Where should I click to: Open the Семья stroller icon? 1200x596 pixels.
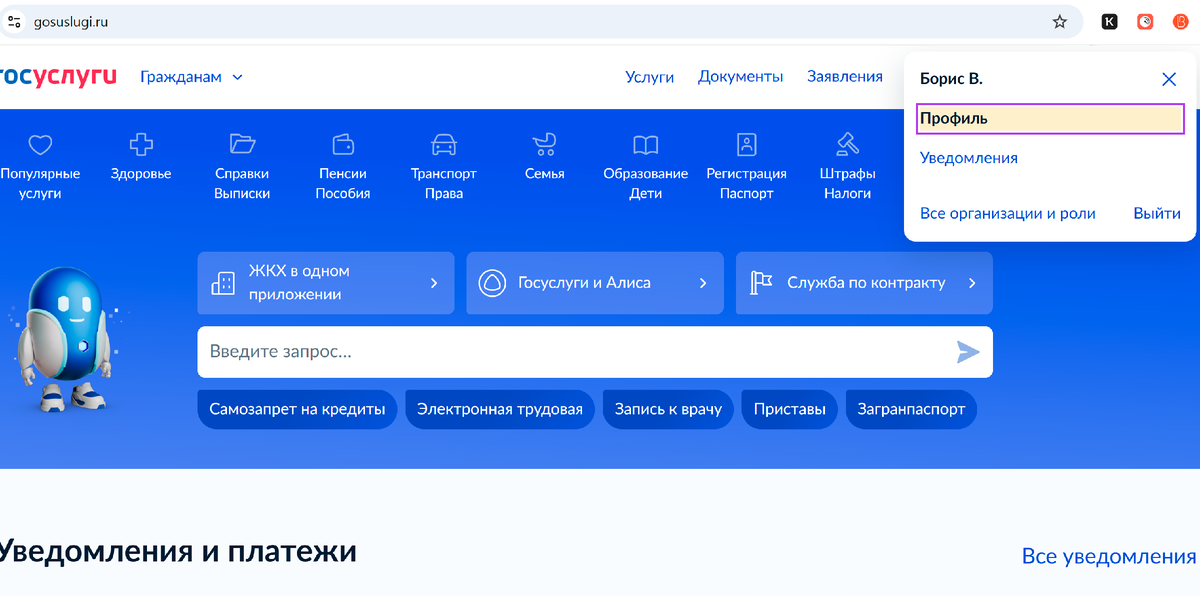[545, 144]
